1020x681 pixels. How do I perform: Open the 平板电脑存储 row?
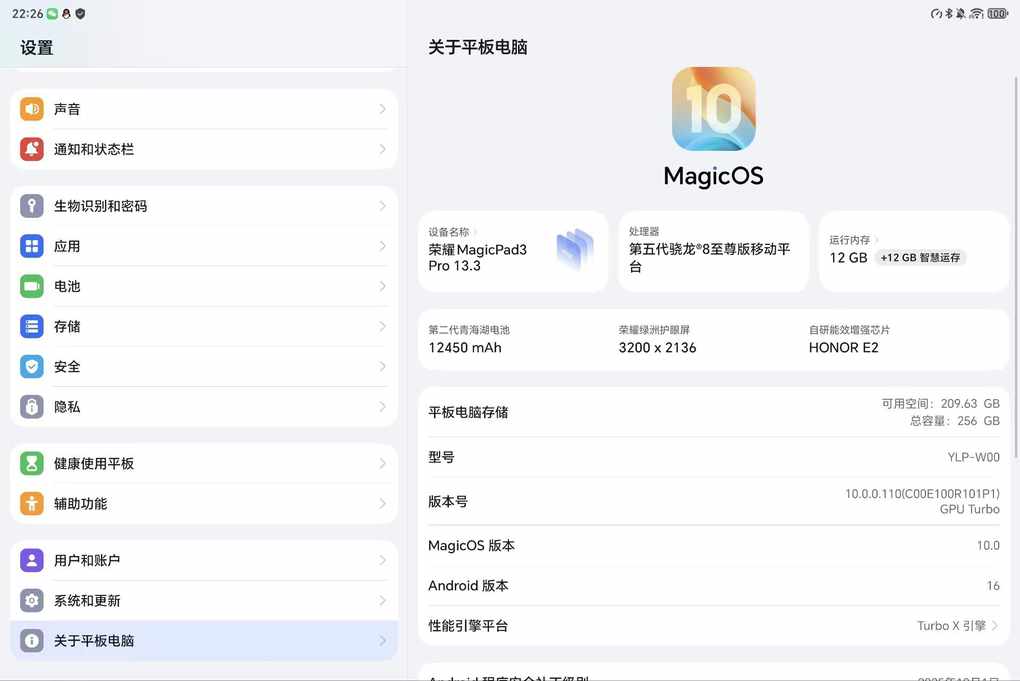click(713, 412)
